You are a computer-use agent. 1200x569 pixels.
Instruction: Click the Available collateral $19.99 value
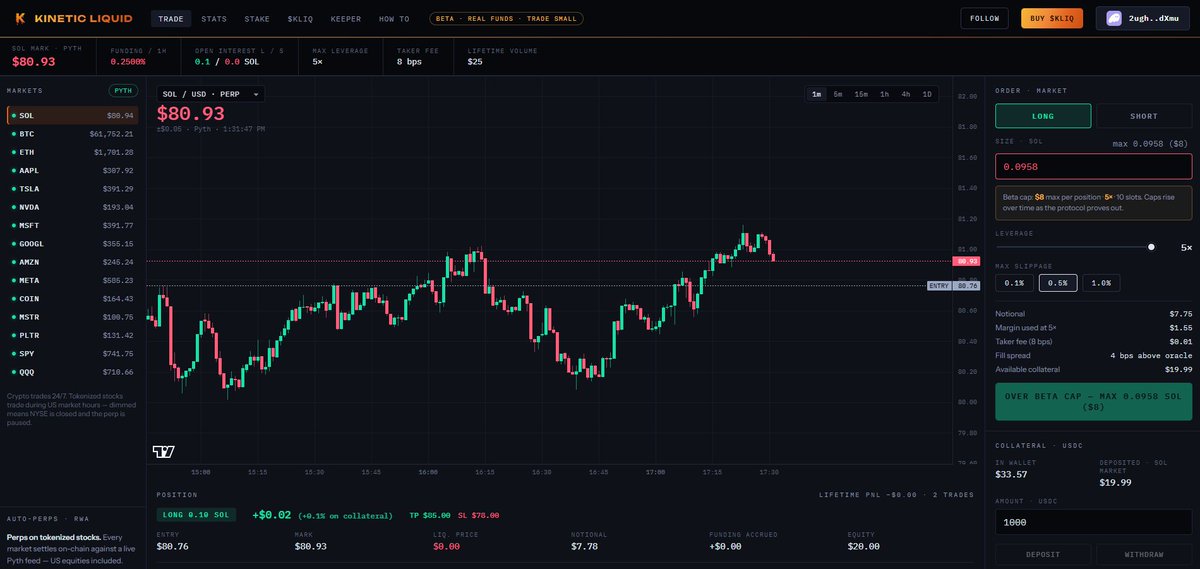[x=1177, y=370]
